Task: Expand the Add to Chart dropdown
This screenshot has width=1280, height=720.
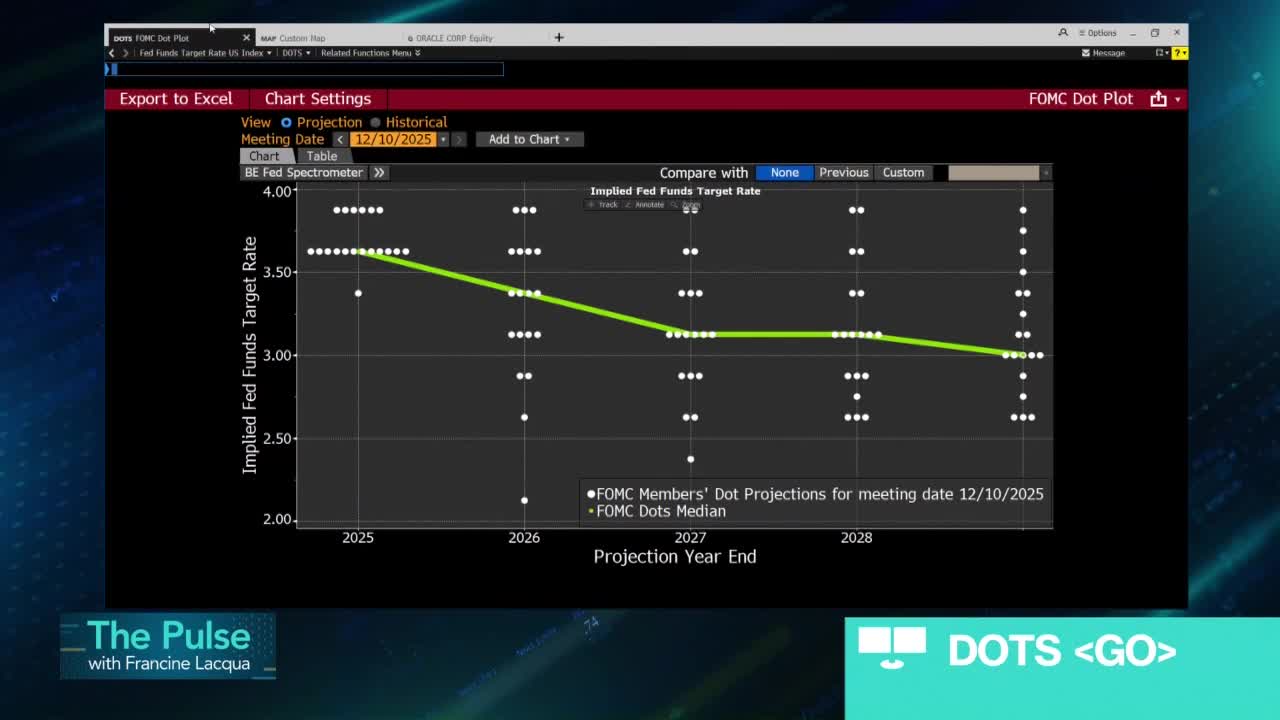Action: tap(529, 140)
